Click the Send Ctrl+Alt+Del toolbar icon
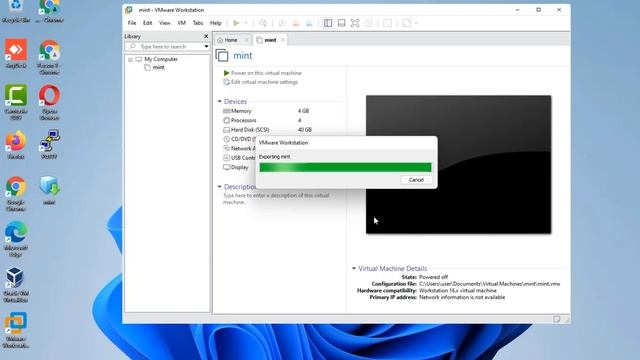This screenshot has width=640, height=360. click(263, 23)
